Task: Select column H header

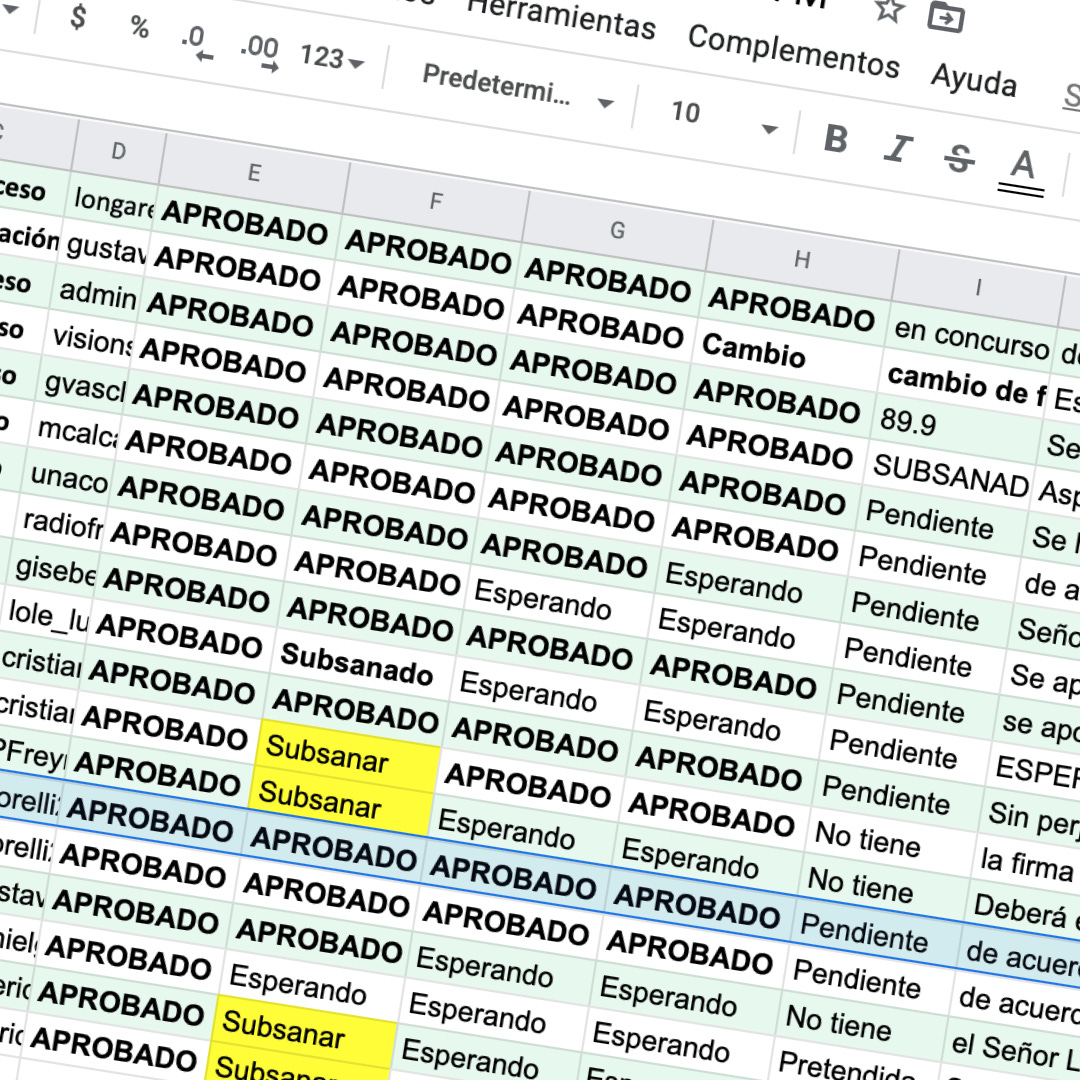Action: click(x=802, y=260)
